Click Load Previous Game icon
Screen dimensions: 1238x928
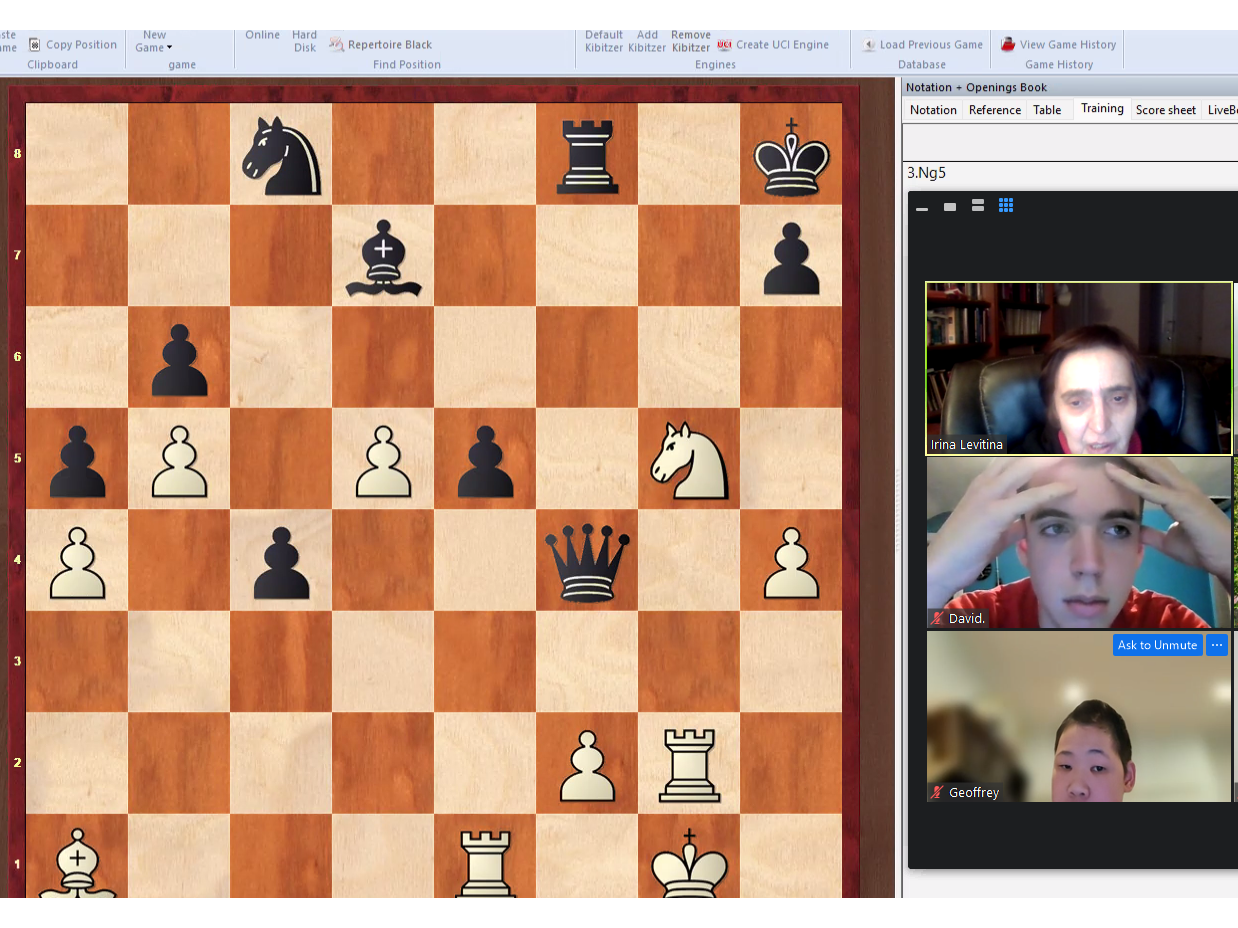pos(869,45)
